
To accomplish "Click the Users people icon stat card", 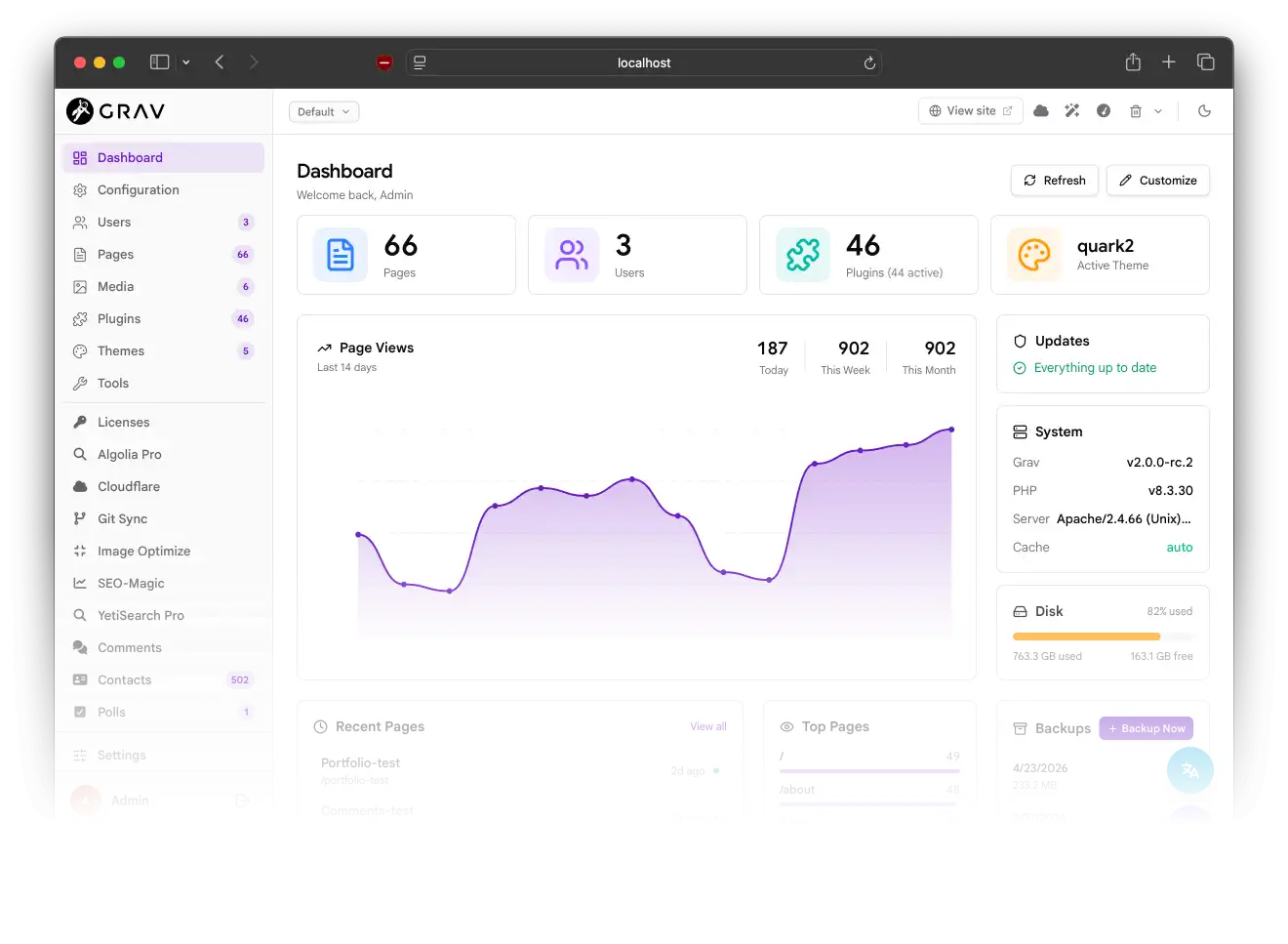I will pos(572,255).
